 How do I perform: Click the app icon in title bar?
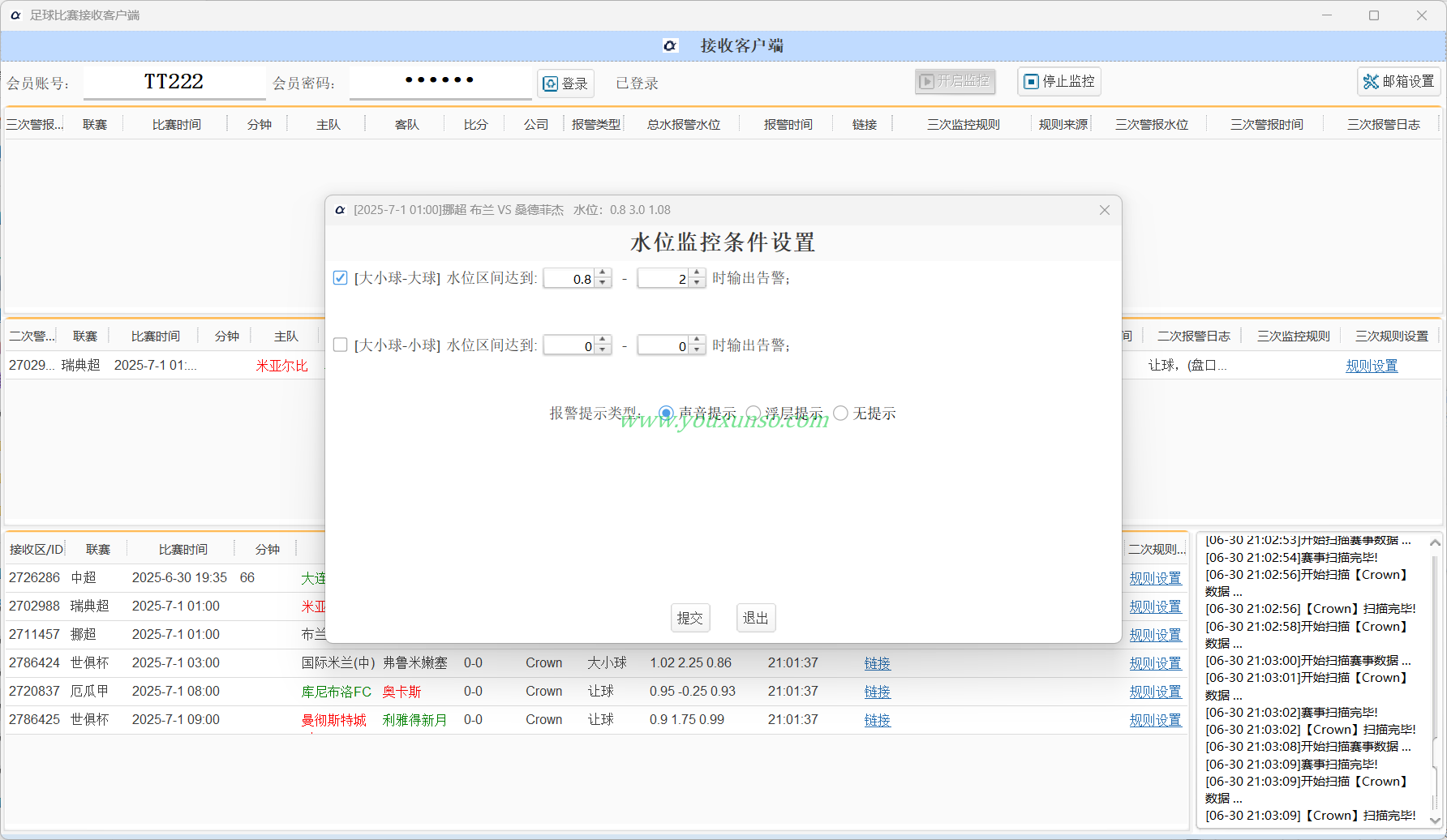click(15, 15)
